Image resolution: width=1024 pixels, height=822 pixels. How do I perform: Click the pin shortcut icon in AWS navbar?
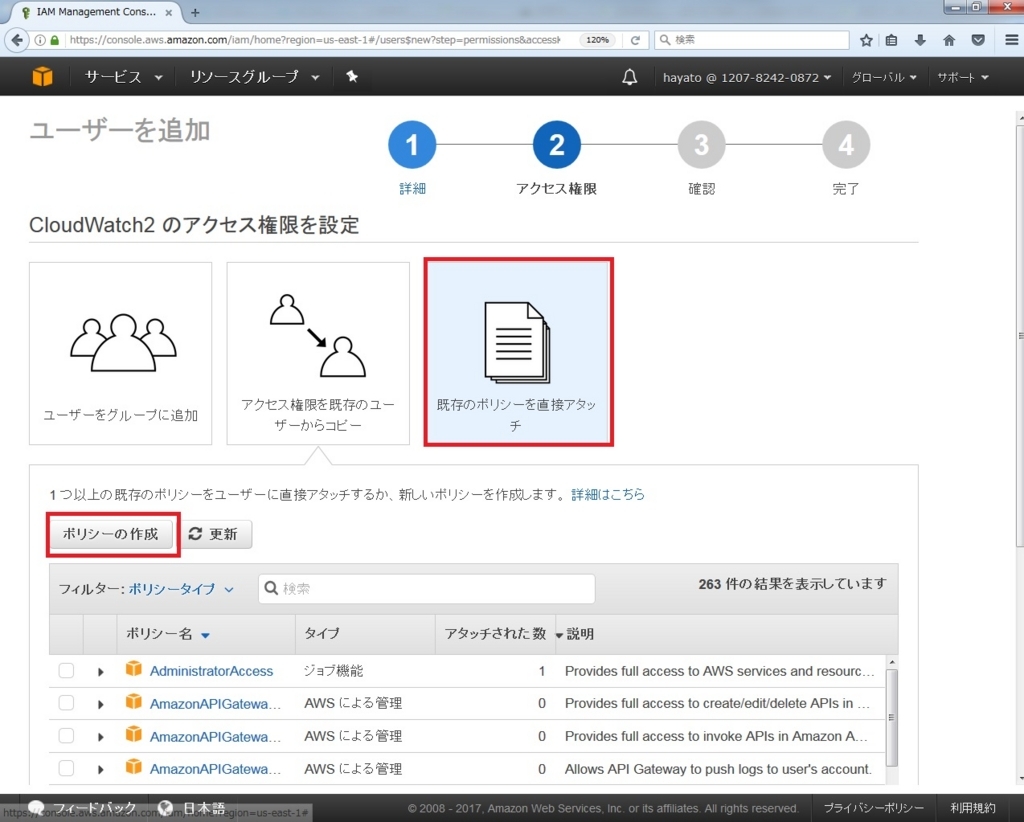click(x=351, y=76)
